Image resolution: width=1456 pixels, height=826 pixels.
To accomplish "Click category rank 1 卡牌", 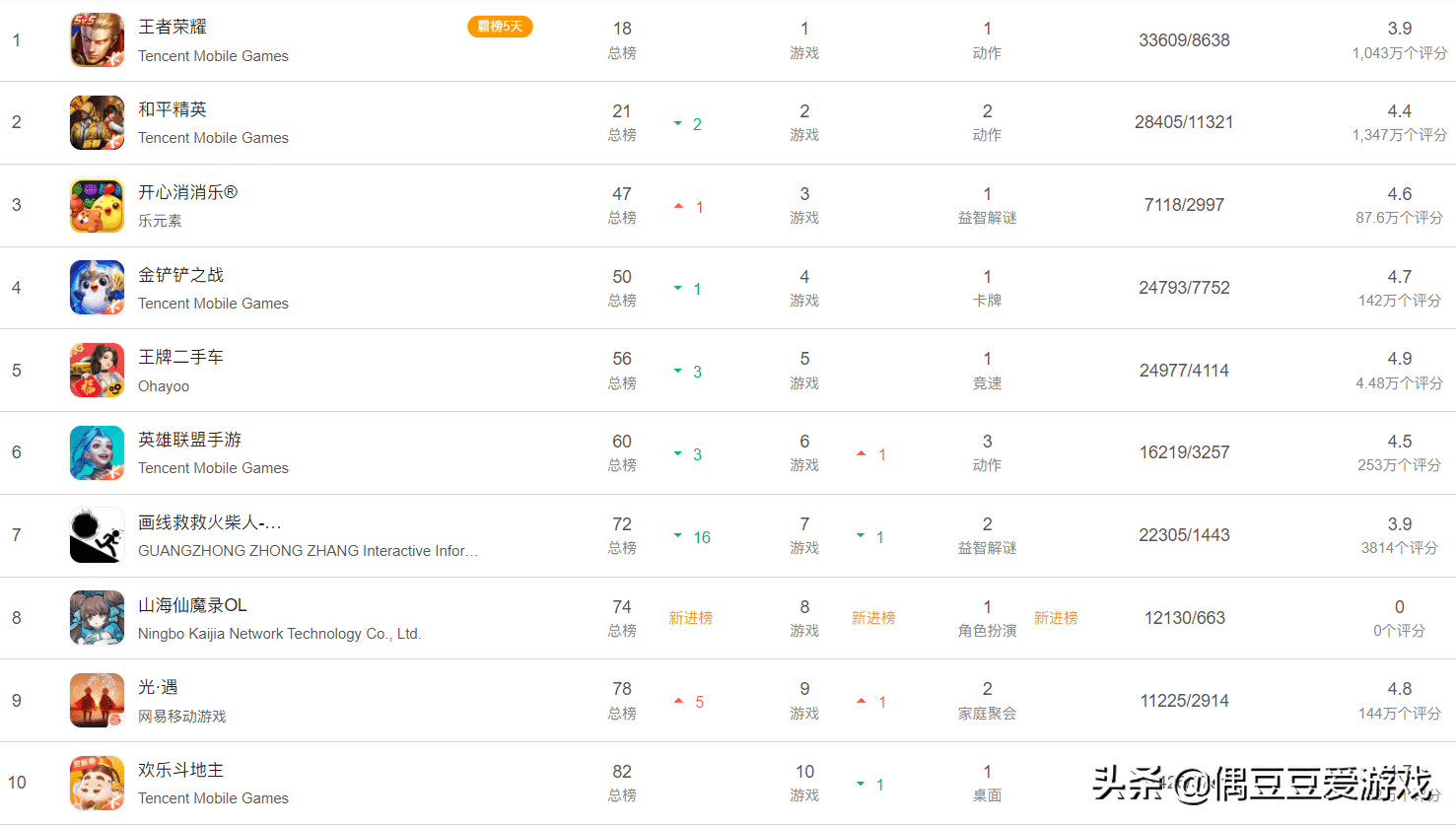I will pyautogui.click(x=987, y=288).
